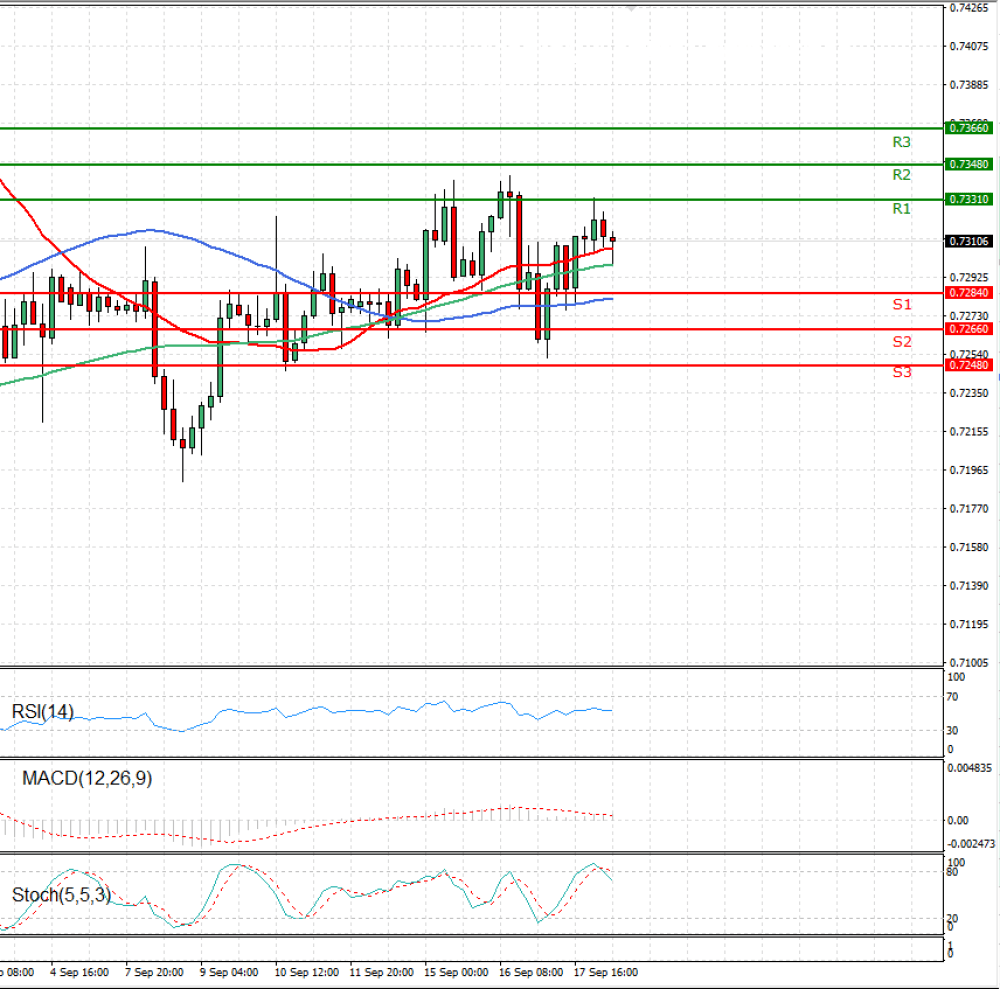Click the 0.72925 price axis value
Screen dimensions: 1000x989
969,277
